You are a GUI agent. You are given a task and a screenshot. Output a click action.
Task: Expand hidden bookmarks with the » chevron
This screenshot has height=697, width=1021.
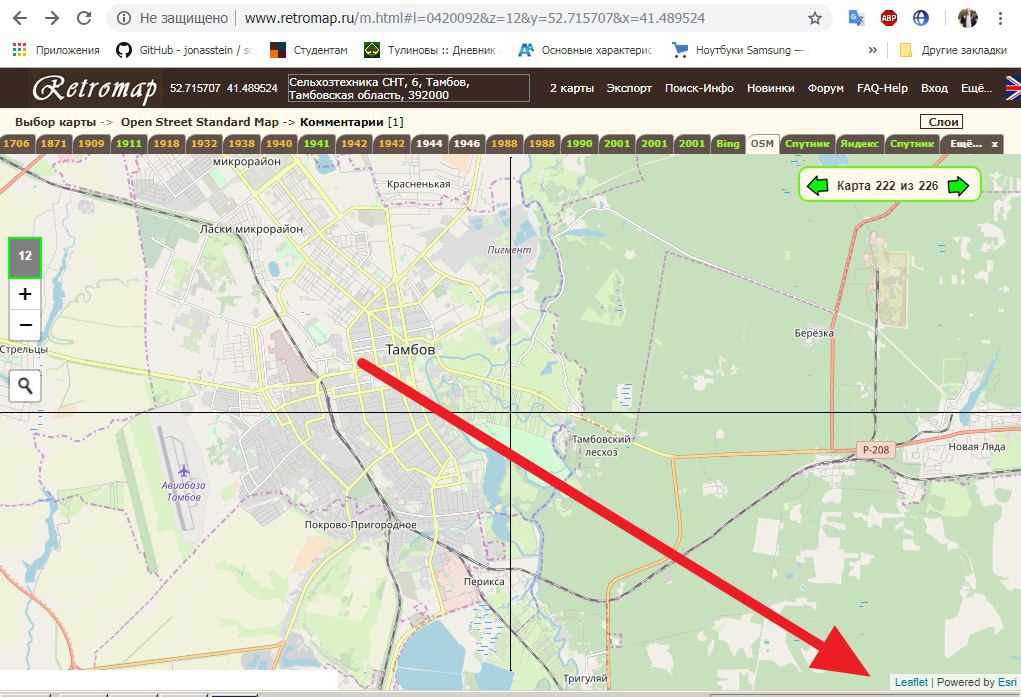coord(873,50)
